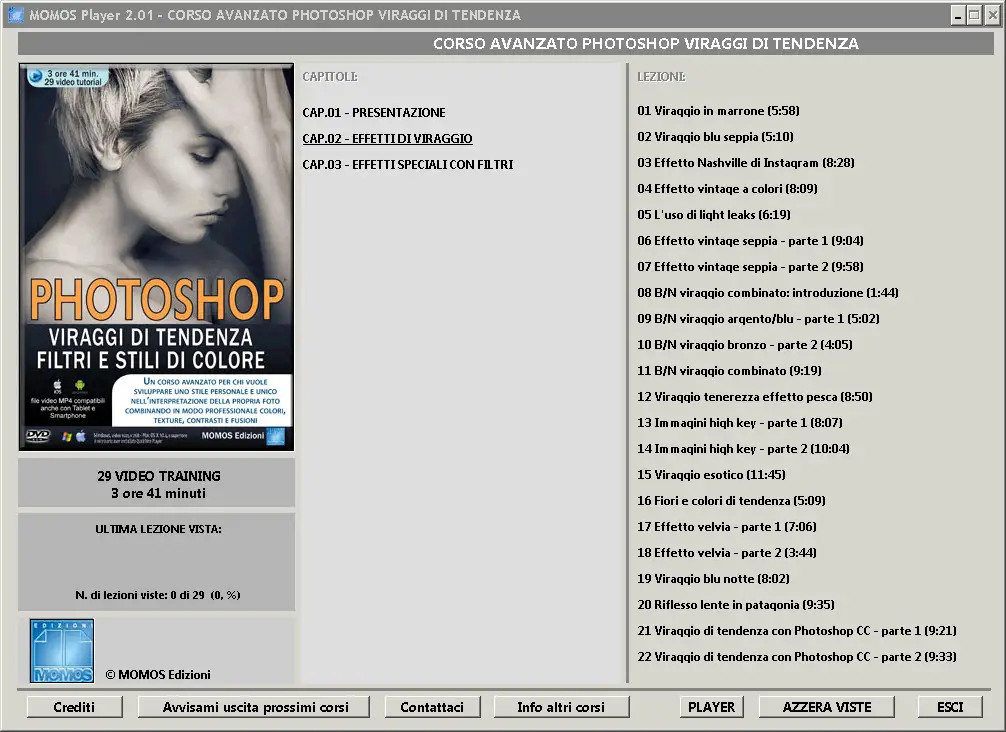This screenshot has height=732, width=1006.
Task: Exit using the ESCI button
Action: (x=950, y=707)
